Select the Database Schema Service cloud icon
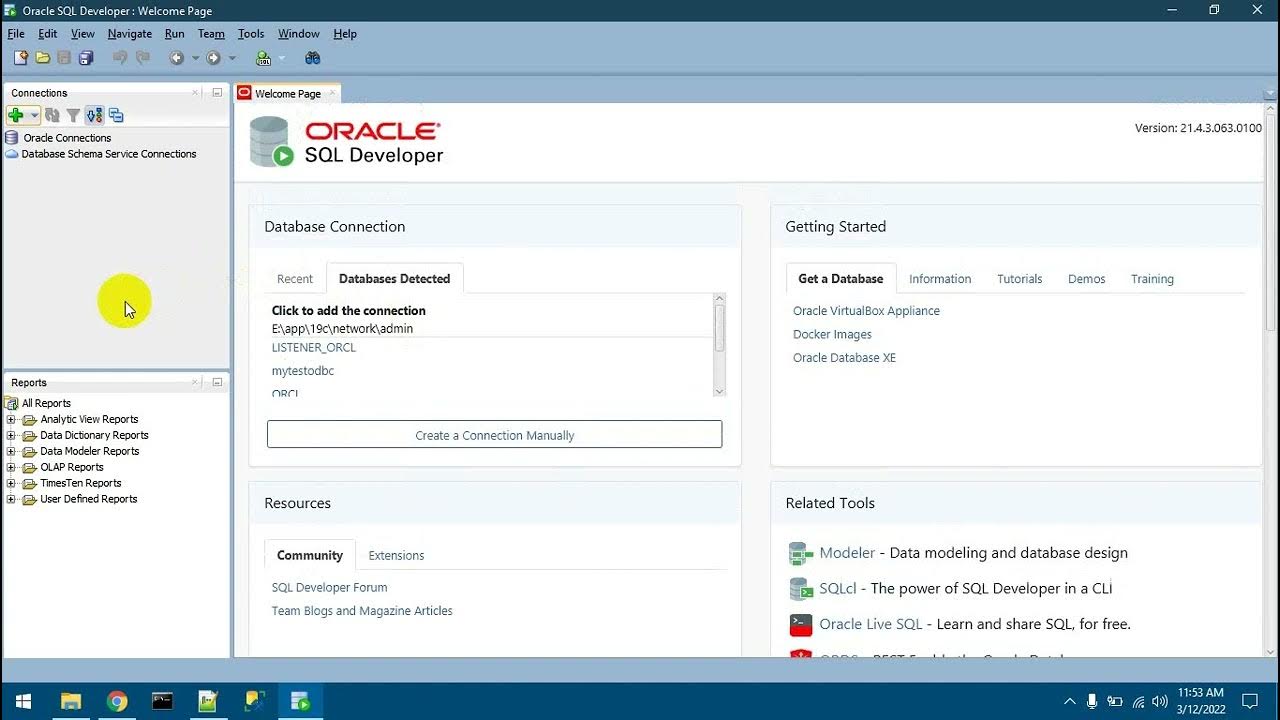1280x720 pixels. [12, 154]
